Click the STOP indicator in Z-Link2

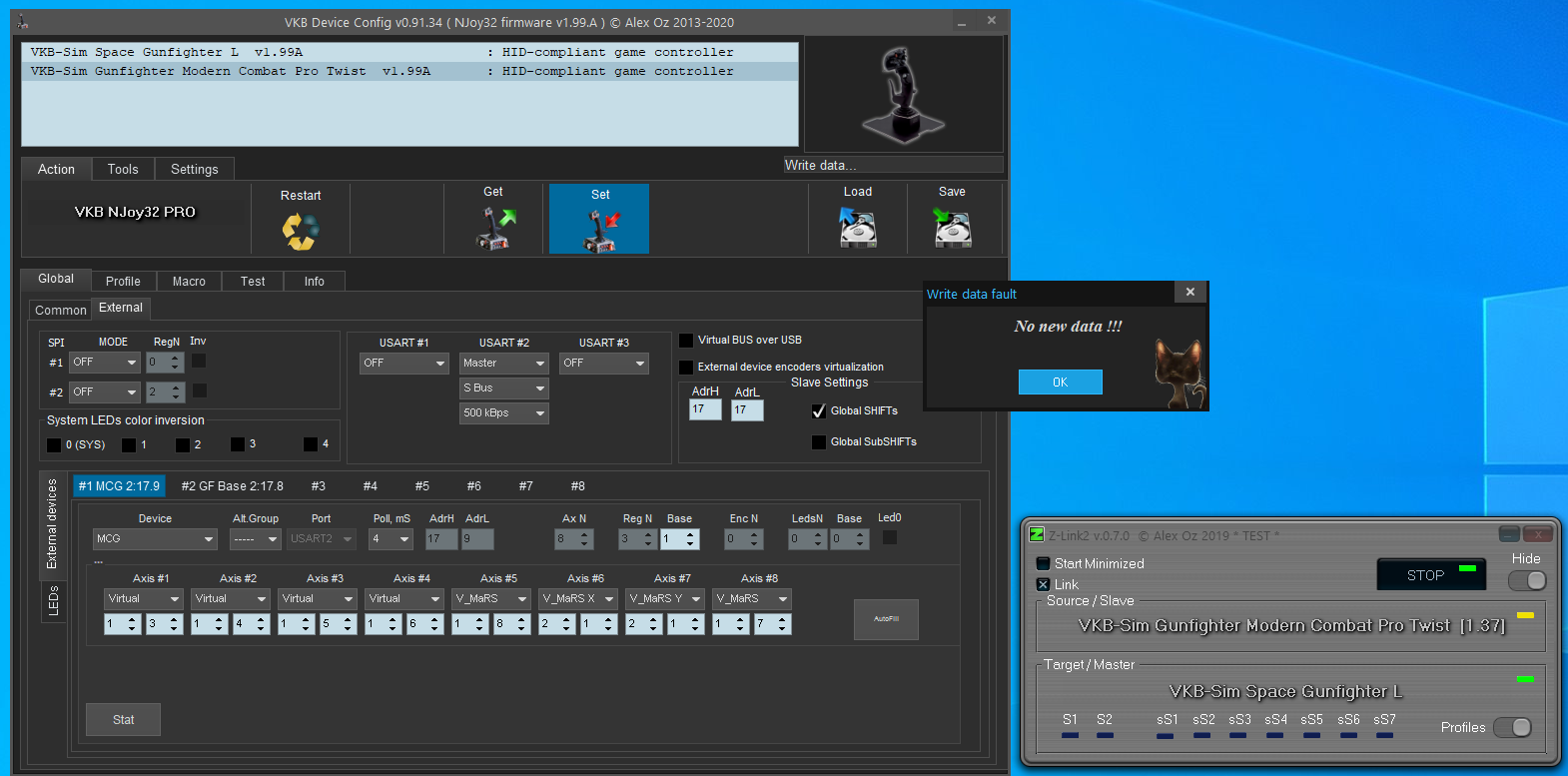pyautogui.click(x=1431, y=575)
